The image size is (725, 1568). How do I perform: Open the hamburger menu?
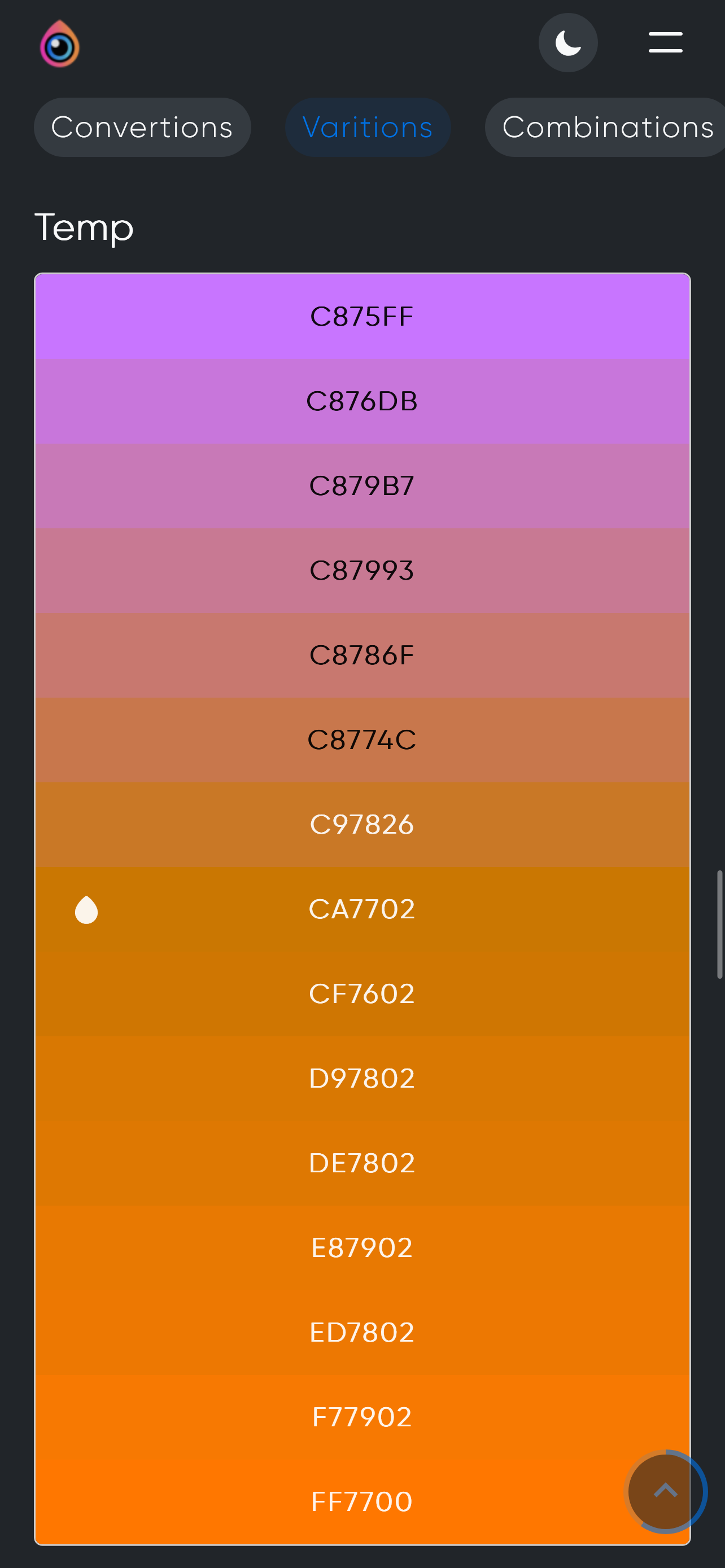tap(665, 42)
